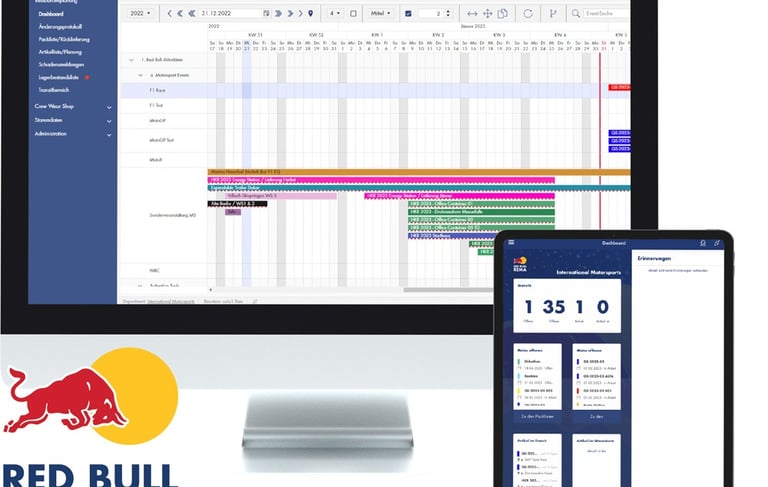Select the WRC row label
The height and width of the screenshot is (487, 768).
click(154, 270)
